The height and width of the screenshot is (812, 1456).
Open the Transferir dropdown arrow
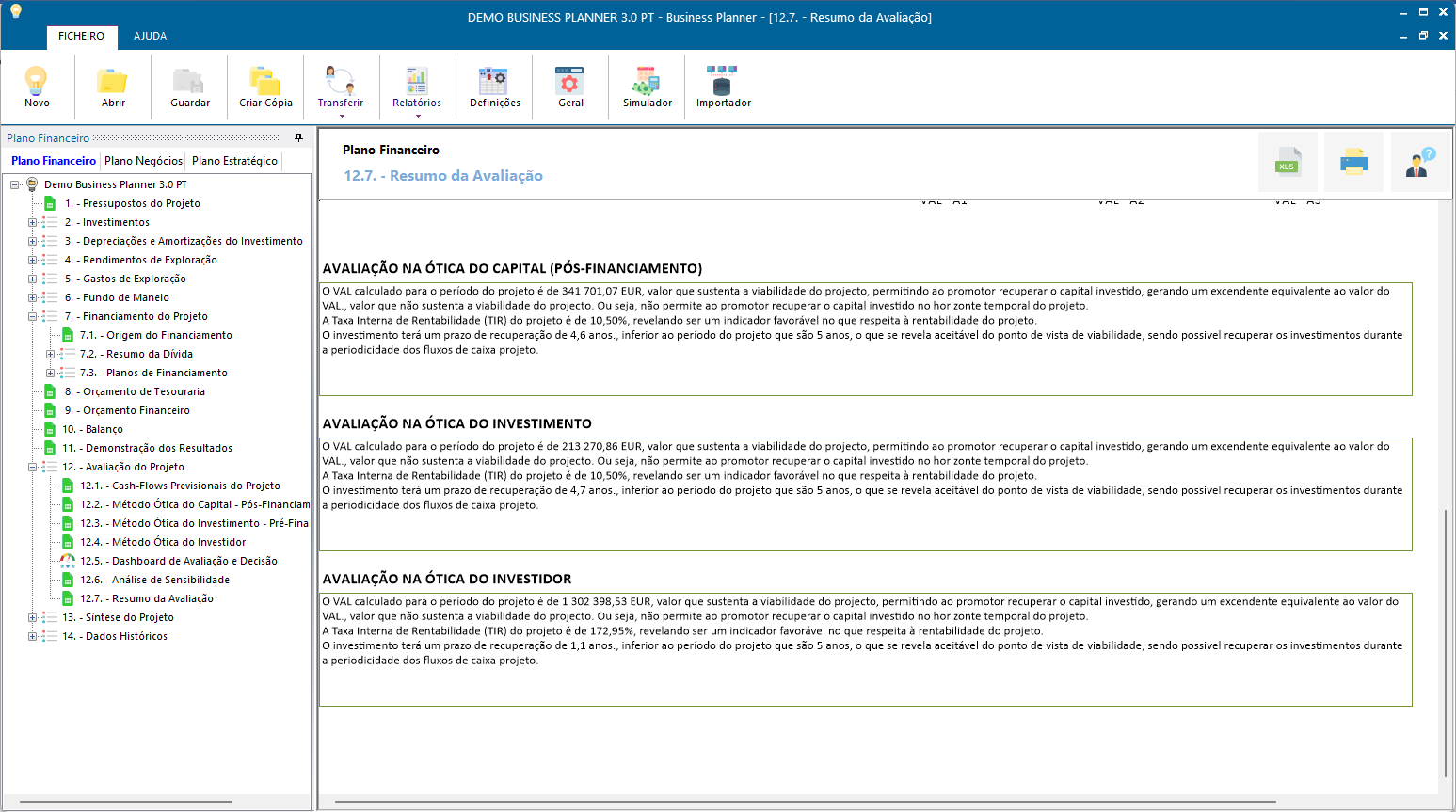point(341,117)
